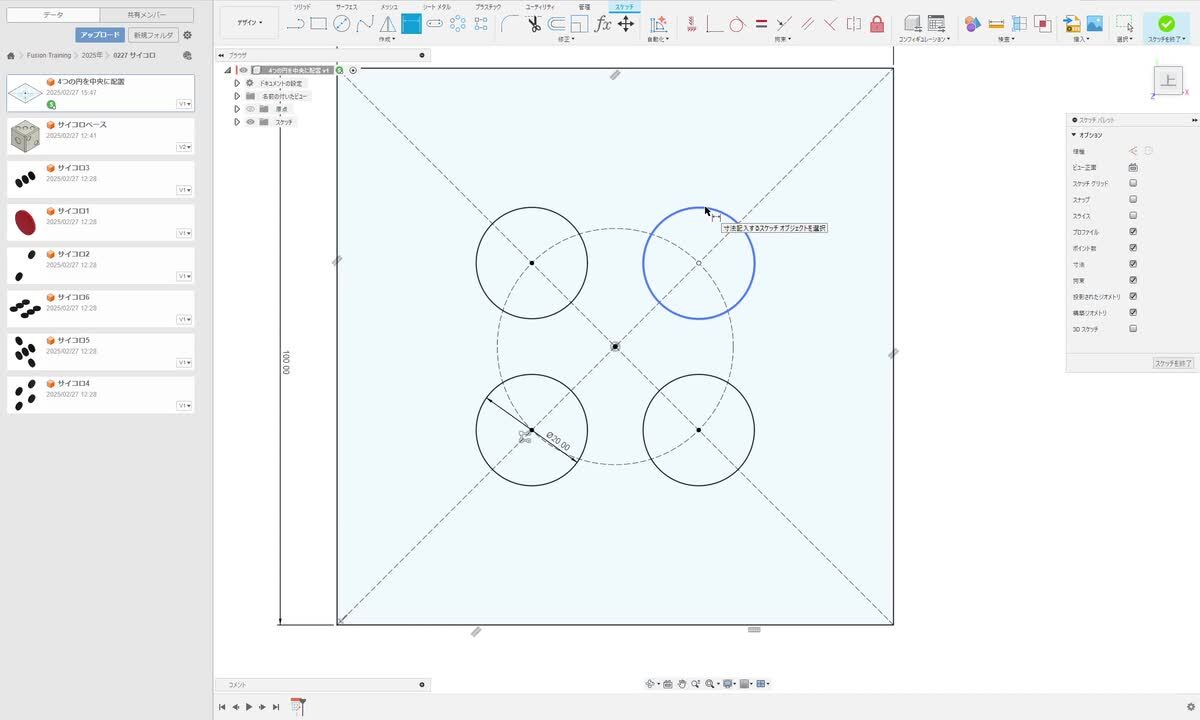Apply the Symmetry constraint
This screenshot has width=1200, height=720.
(853, 24)
